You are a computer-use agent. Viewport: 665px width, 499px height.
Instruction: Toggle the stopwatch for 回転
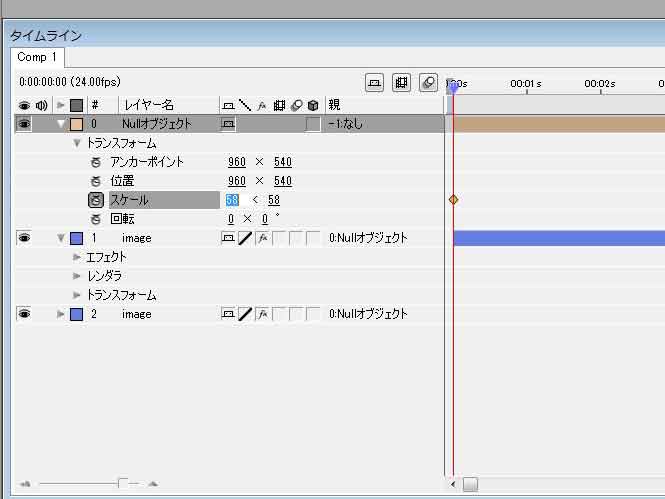click(96, 219)
